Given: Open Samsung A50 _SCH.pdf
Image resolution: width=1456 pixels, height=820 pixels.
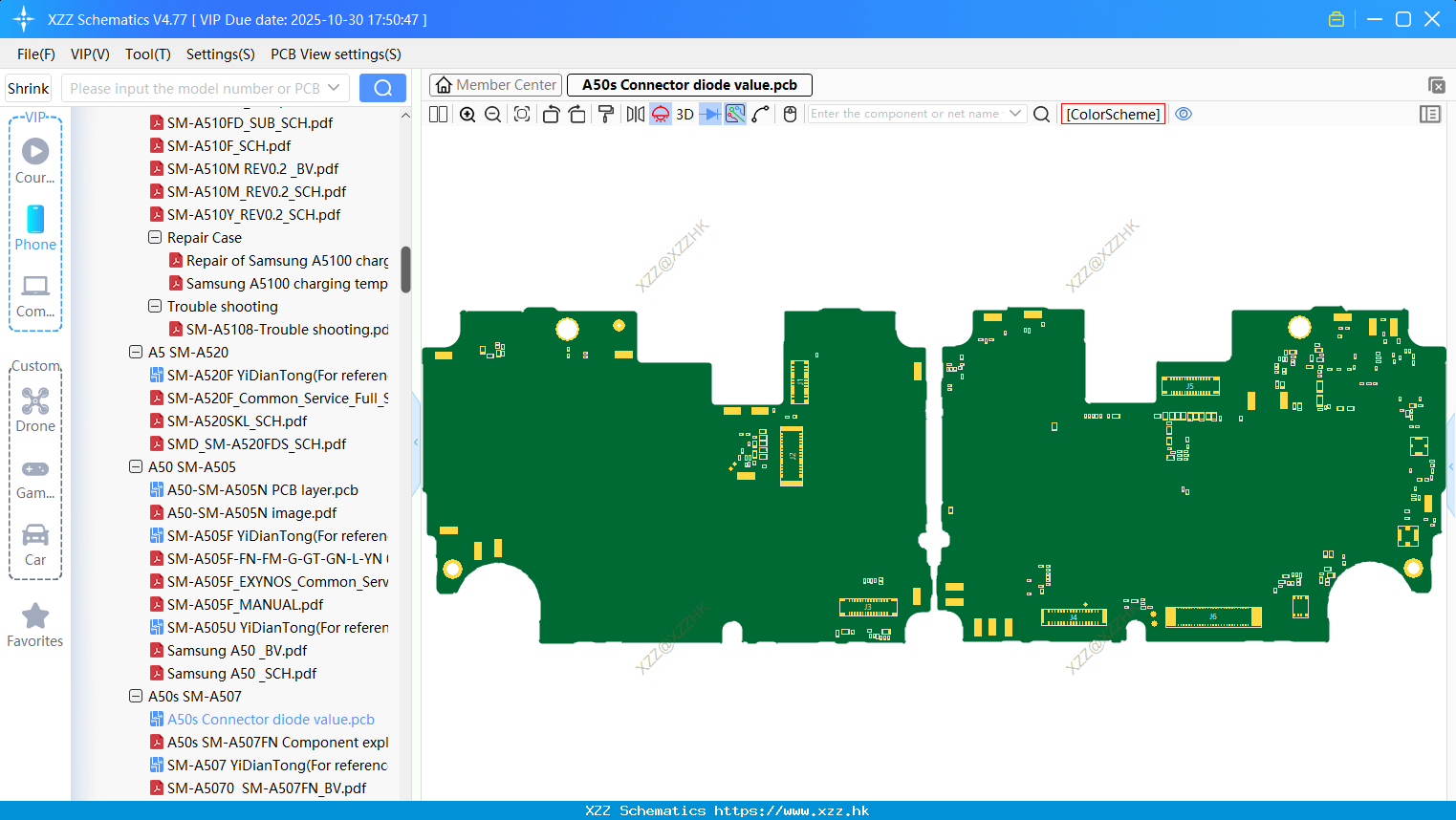Looking at the screenshot, I should [x=242, y=673].
